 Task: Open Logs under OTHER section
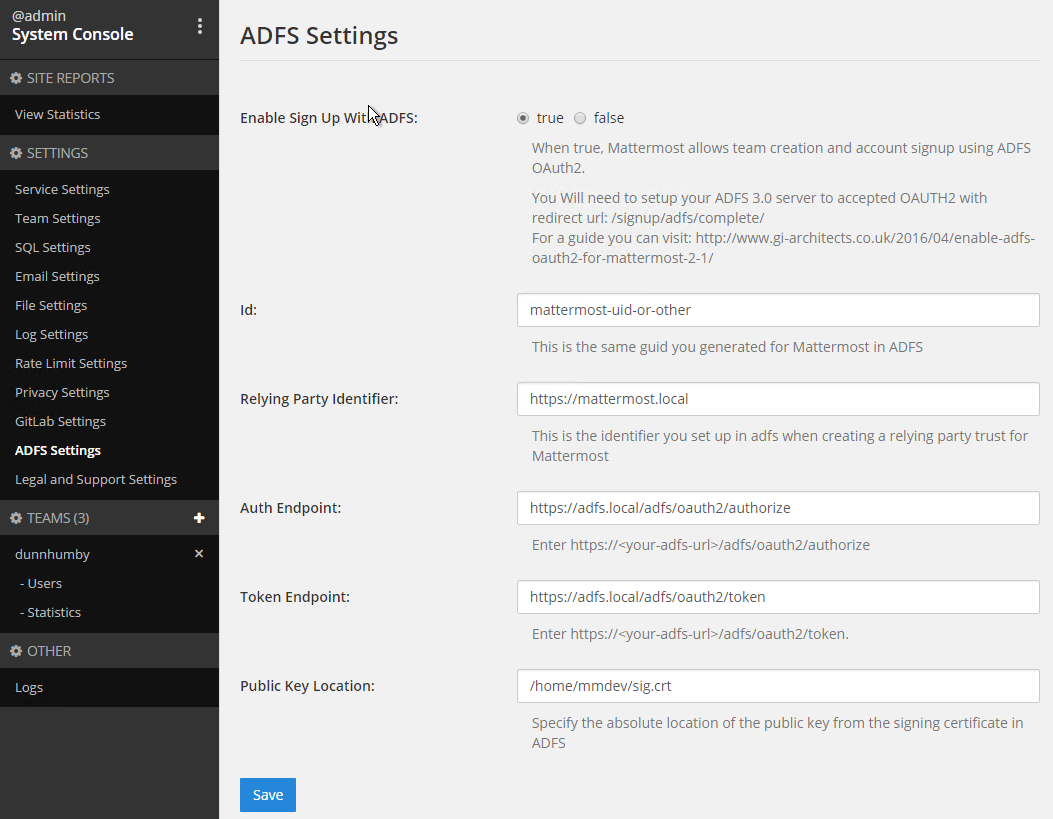pos(29,687)
